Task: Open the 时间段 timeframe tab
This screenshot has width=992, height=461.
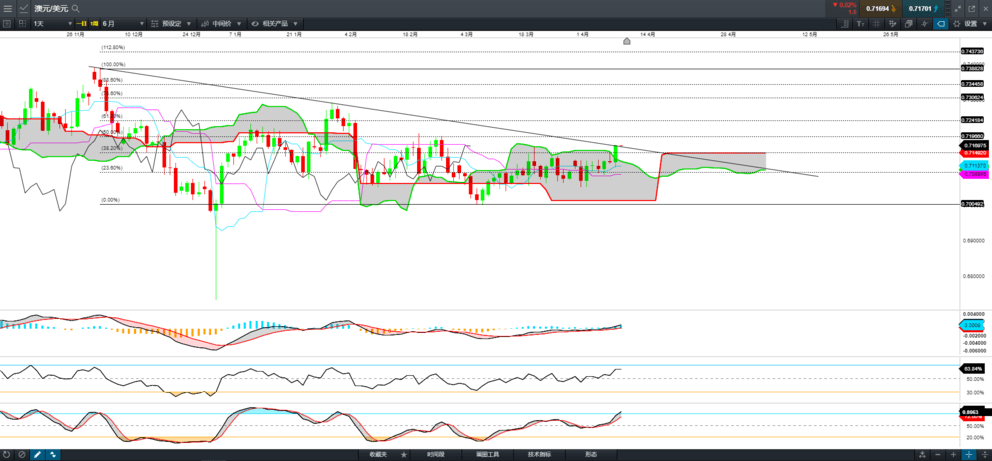Action: pyautogui.click(x=435, y=454)
